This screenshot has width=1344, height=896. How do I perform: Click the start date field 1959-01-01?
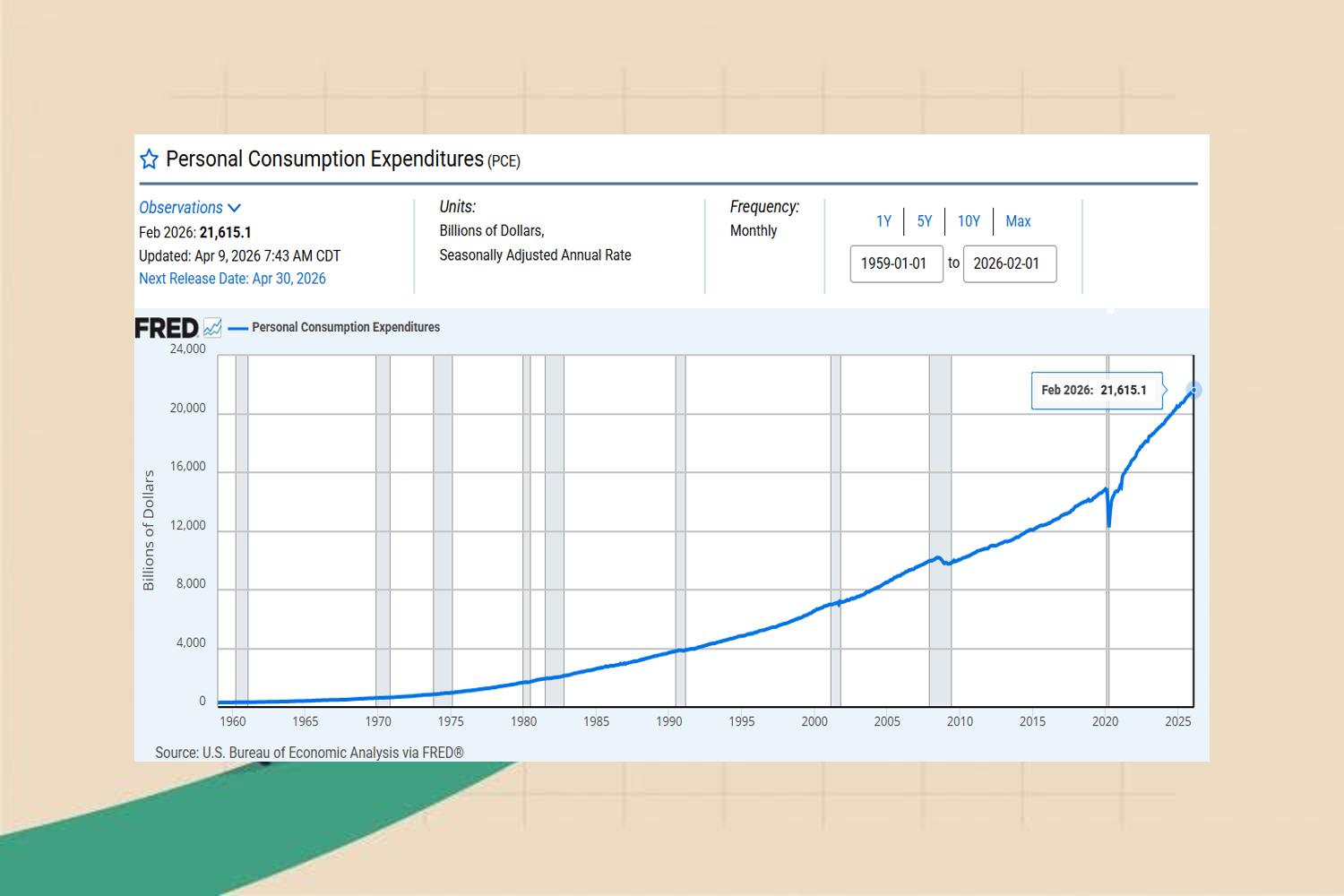896,263
